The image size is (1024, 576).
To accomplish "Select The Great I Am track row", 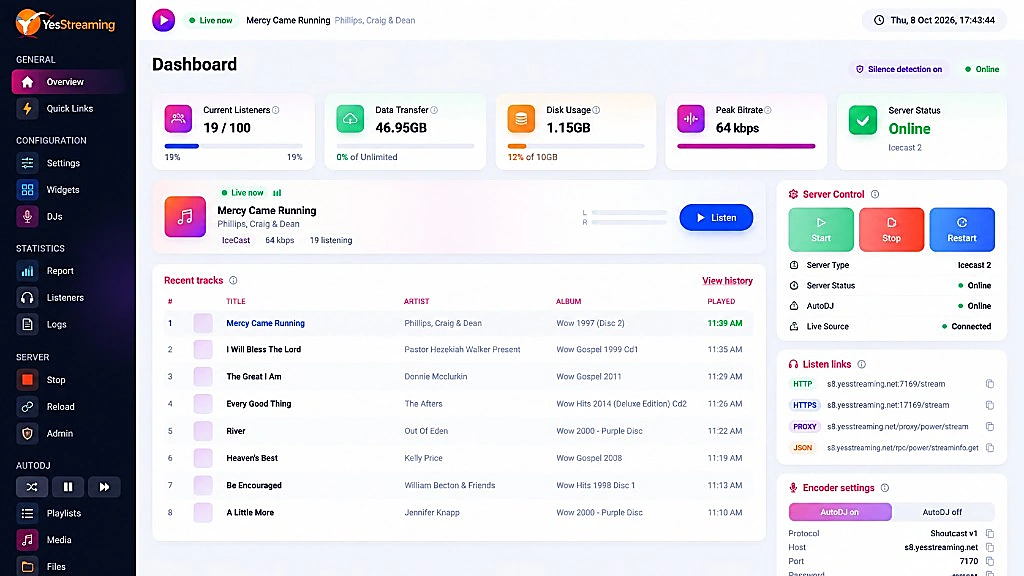I will (458, 376).
